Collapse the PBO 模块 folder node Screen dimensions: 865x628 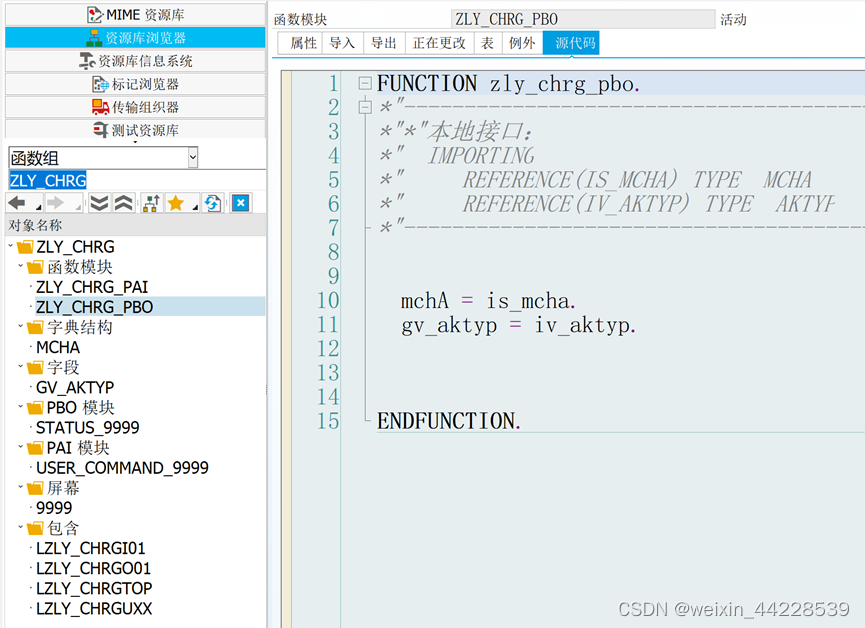(x=20, y=407)
